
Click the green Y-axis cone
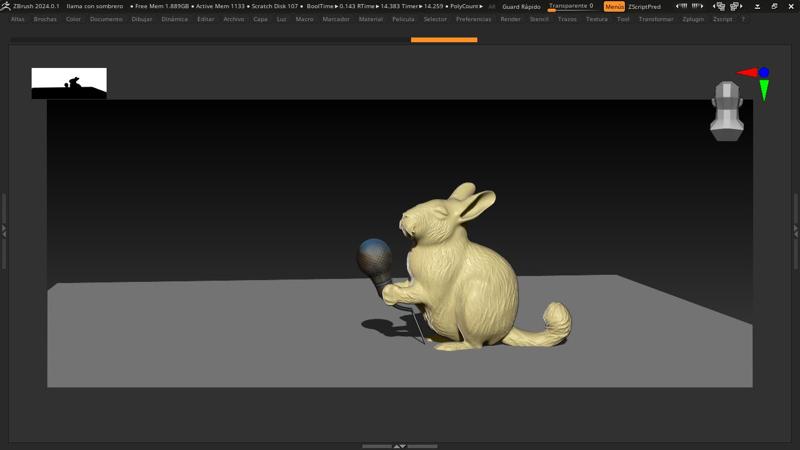point(764,89)
